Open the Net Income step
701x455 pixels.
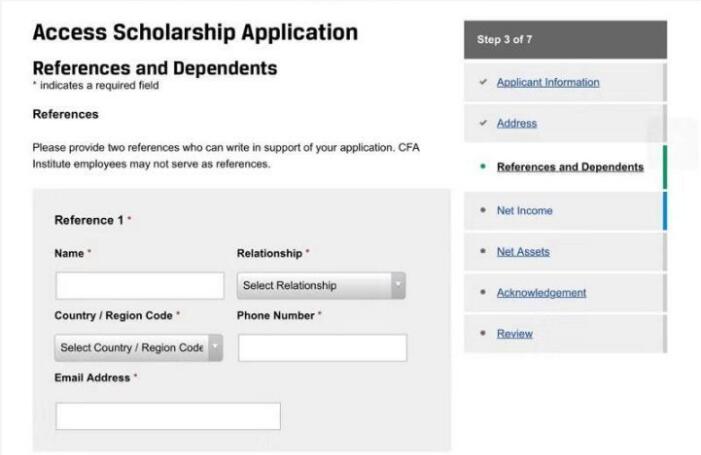click(524, 211)
